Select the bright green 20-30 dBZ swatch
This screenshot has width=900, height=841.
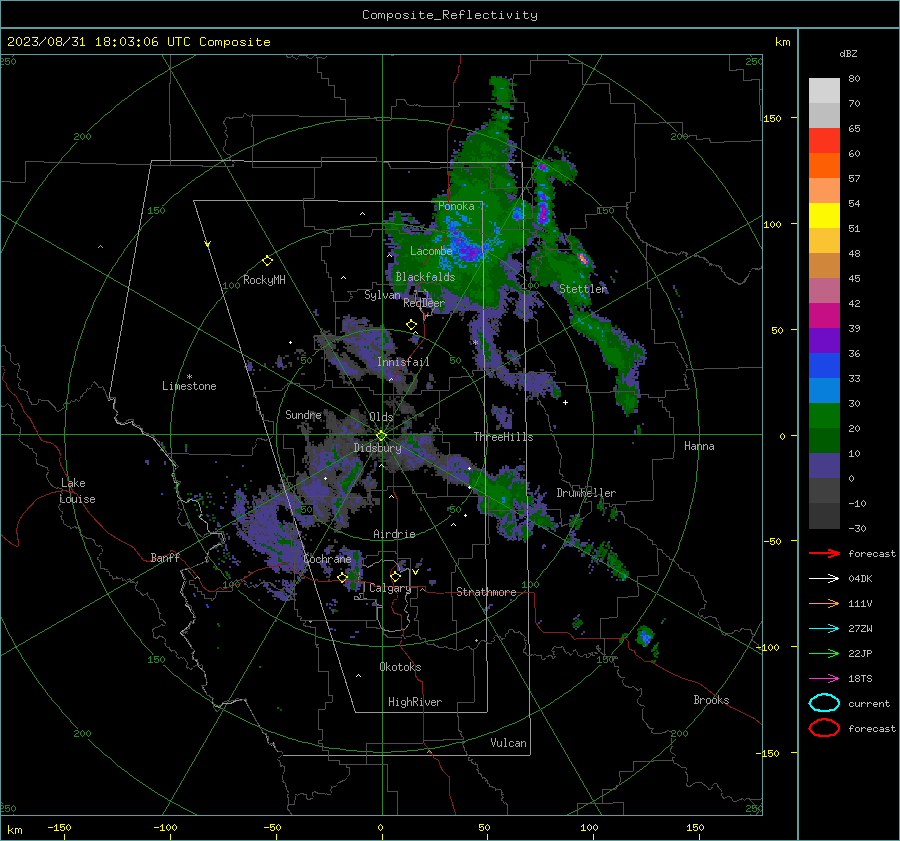824,416
